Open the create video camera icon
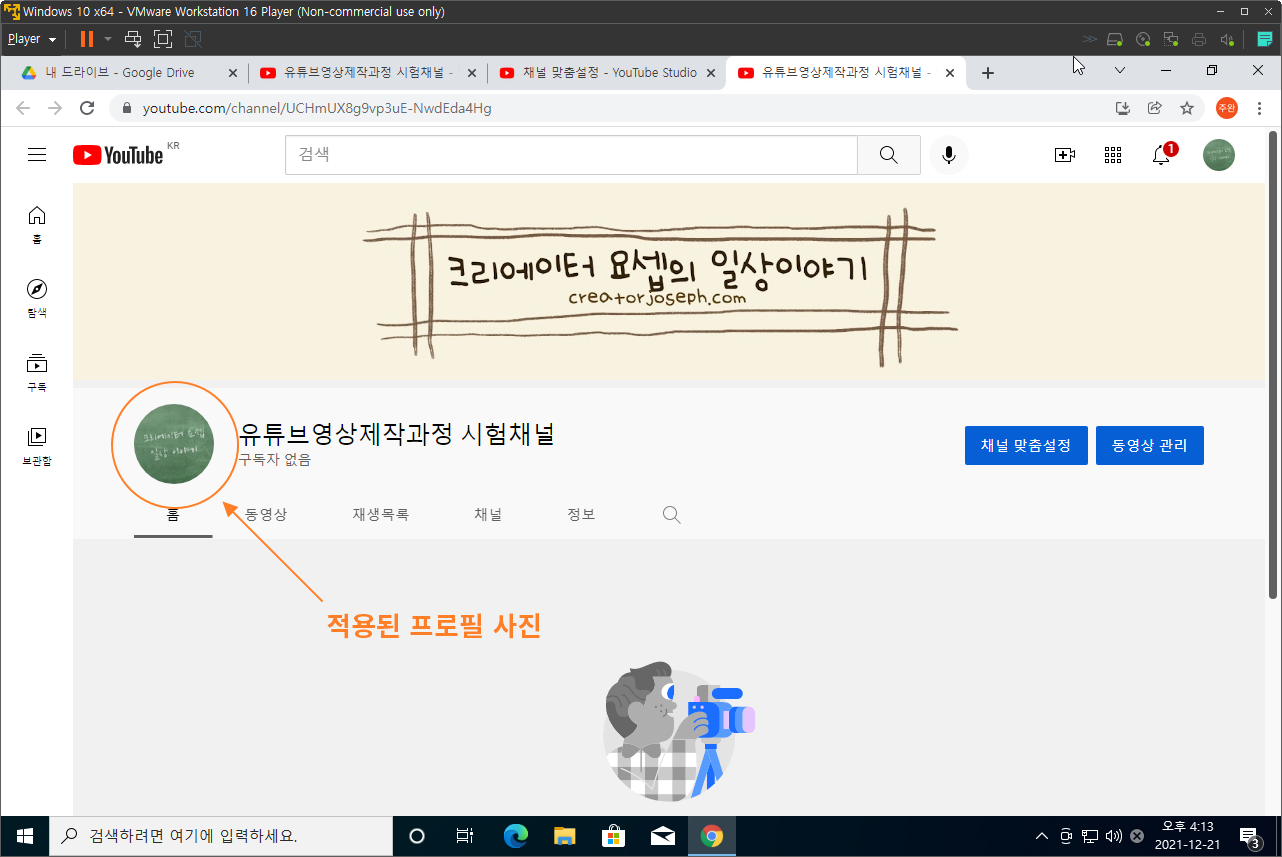1282x857 pixels. click(x=1064, y=155)
